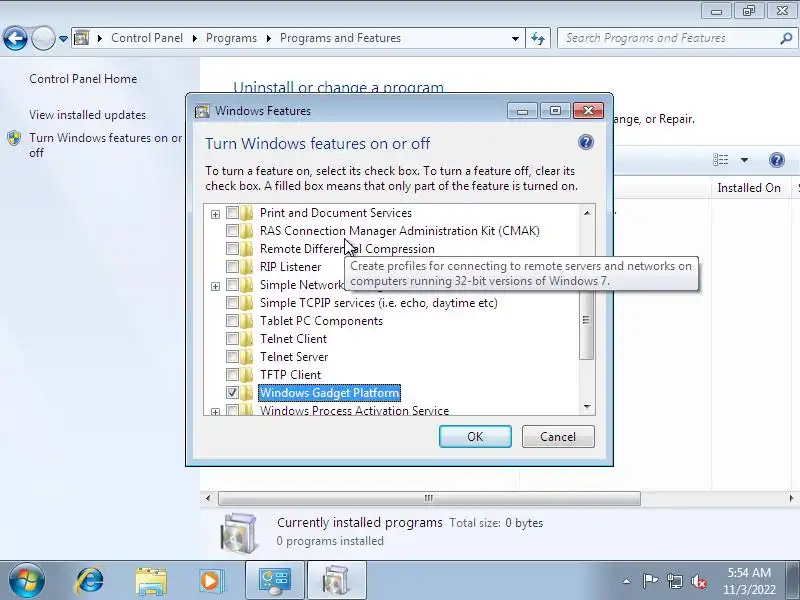Launch Internet Explorer from taskbar
The image size is (800, 600).
pyautogui.click(x=90, y=581)
